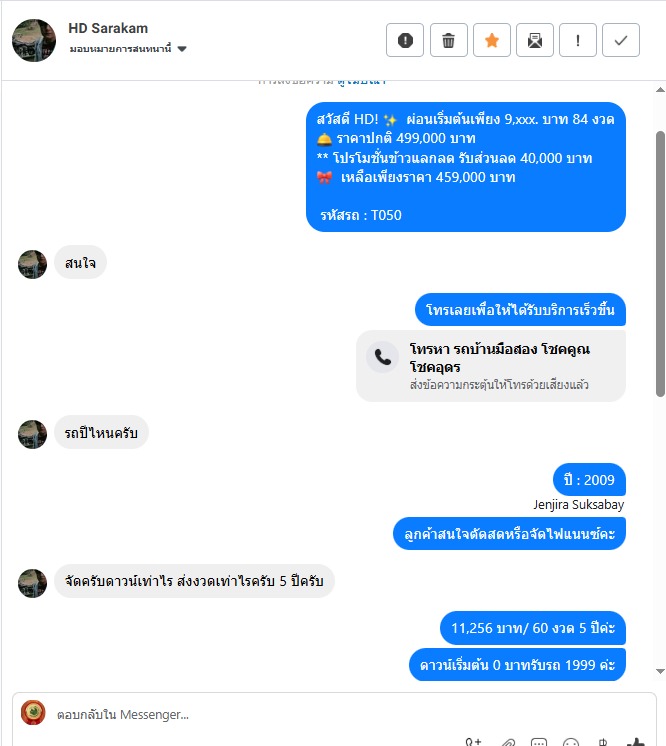The image size is (666, 746).
Task: Send a thumbs-up like
Action: 635,742
